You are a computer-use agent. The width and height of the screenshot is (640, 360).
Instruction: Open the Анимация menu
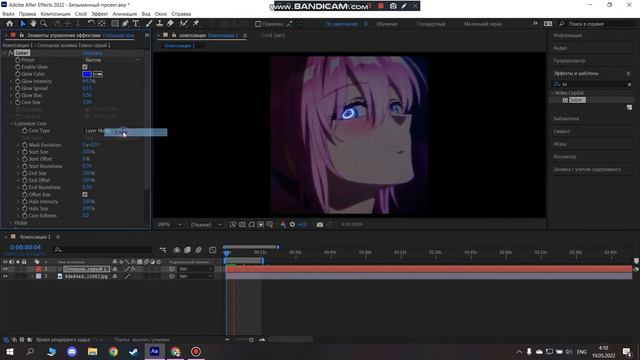[x=125, y=14]
